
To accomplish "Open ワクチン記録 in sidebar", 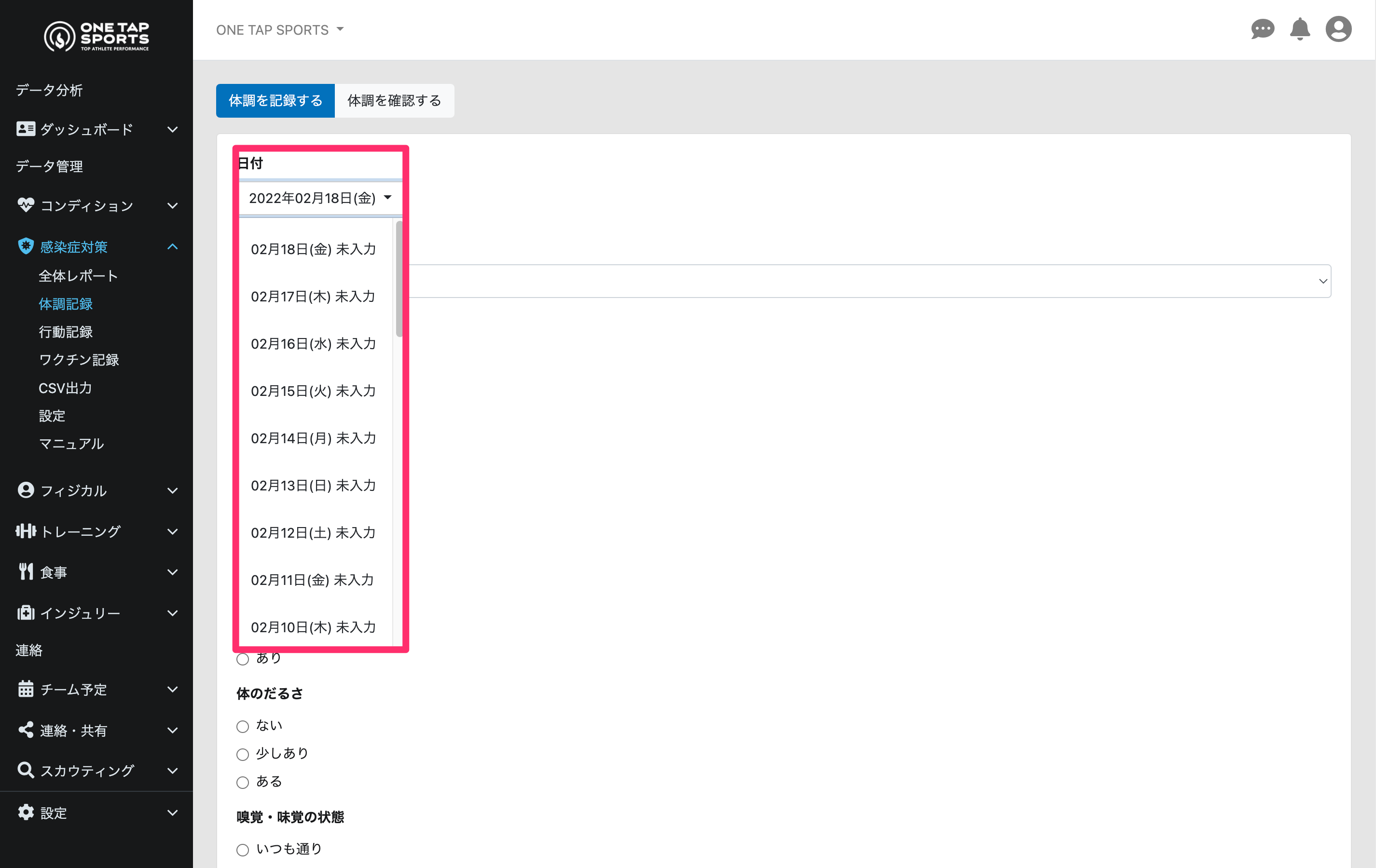I will click(x=79, y=360).
